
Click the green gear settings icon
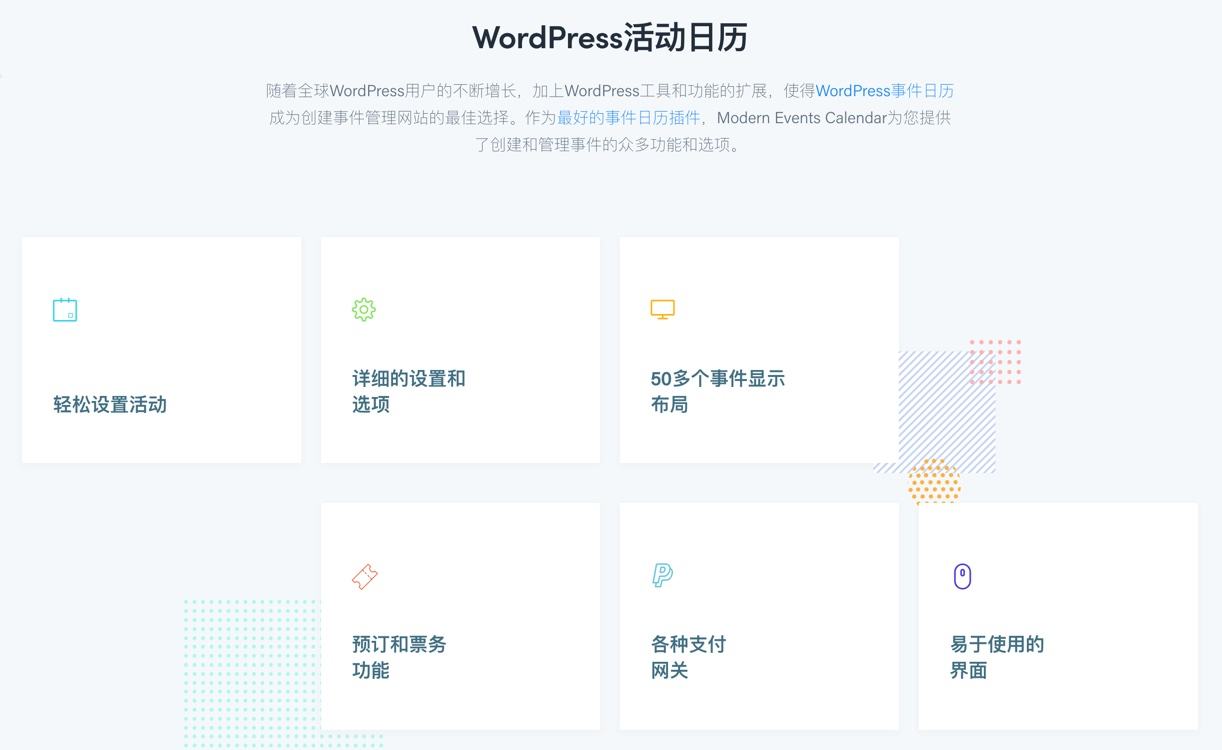(364, 309)
